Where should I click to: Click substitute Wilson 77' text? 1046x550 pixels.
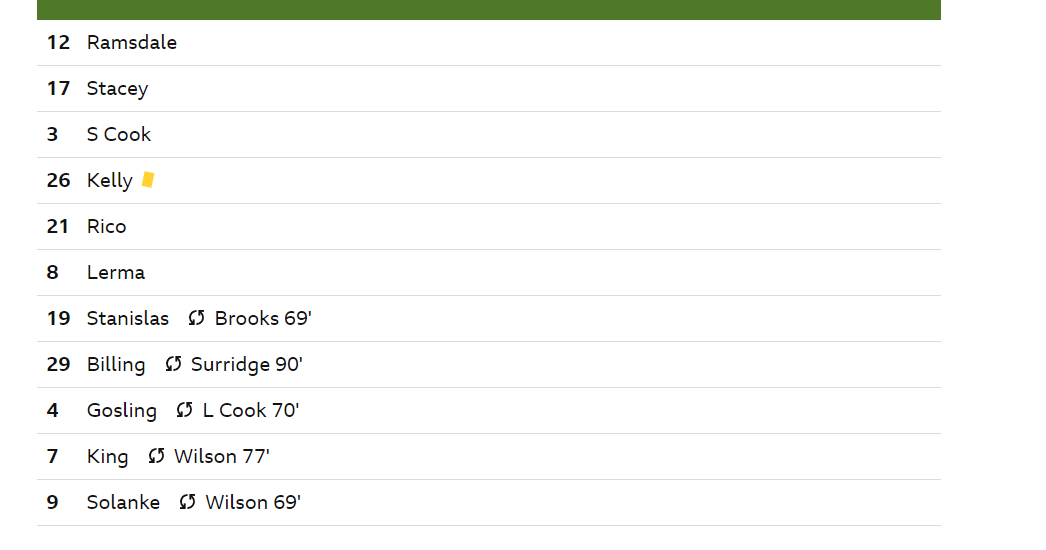tap(222, 457)
